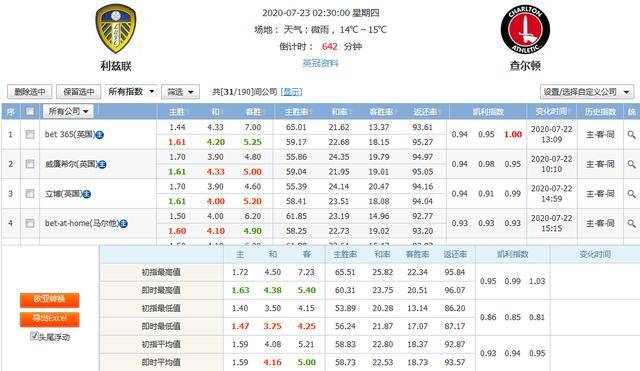
Task: Click the 保留选中 button
Action: 78,92
